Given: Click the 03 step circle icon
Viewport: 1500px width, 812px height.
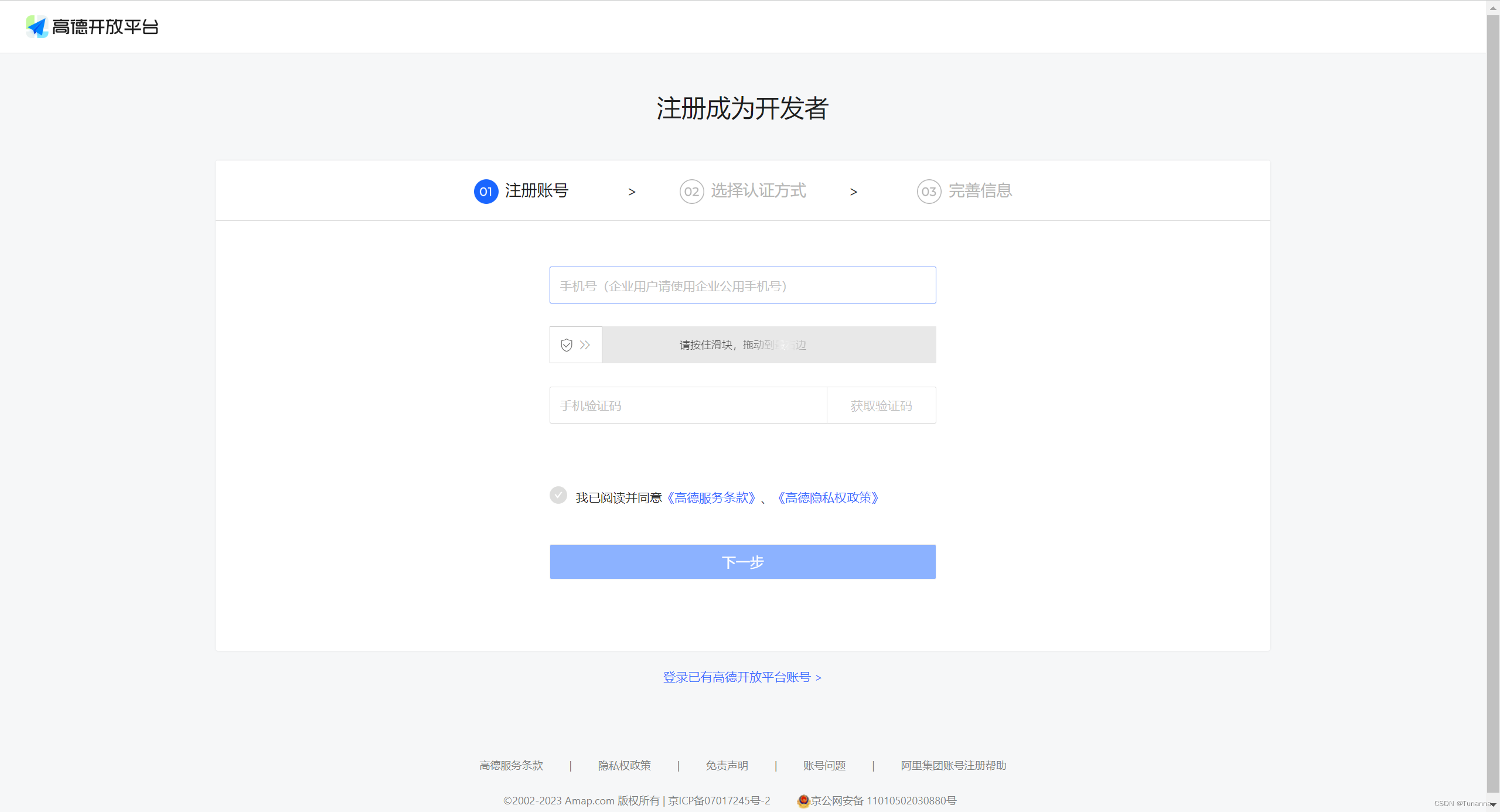Looking at the screenshot, I should coord(929,192).
